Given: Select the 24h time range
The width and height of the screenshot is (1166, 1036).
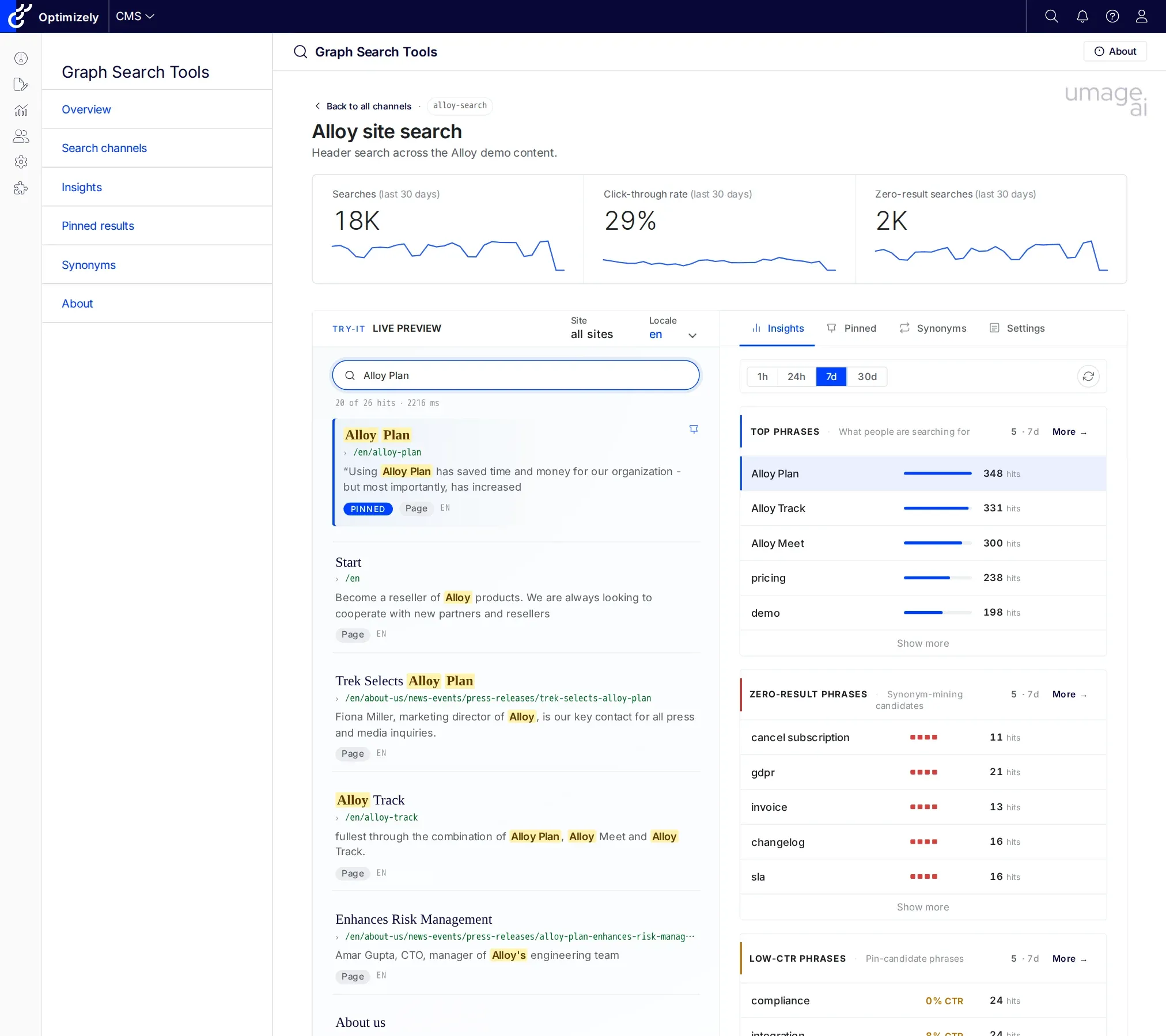Looking at the screenshot, I should click(x=796, y=377).
